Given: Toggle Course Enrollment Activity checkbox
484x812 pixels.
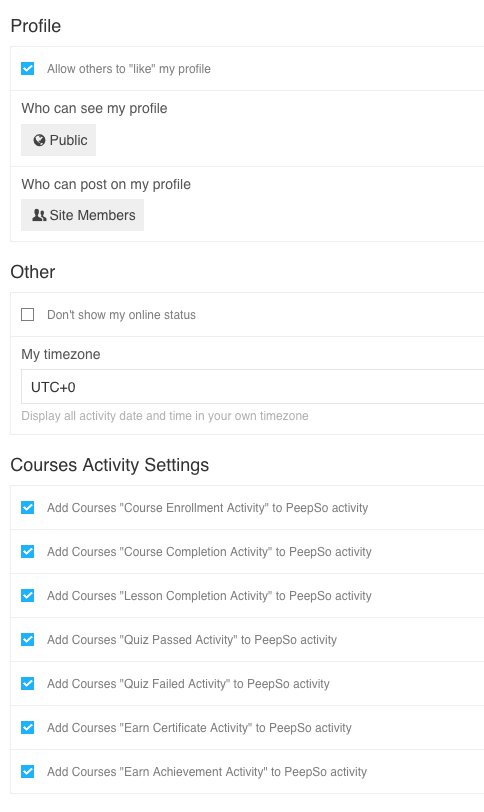Looking at the screenshot, I should click(27, 508).
